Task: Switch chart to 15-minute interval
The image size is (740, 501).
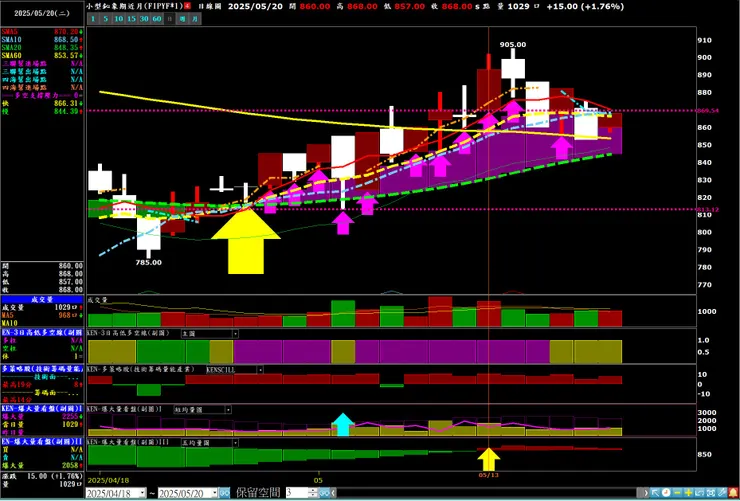Action: [x=131, y=19]
